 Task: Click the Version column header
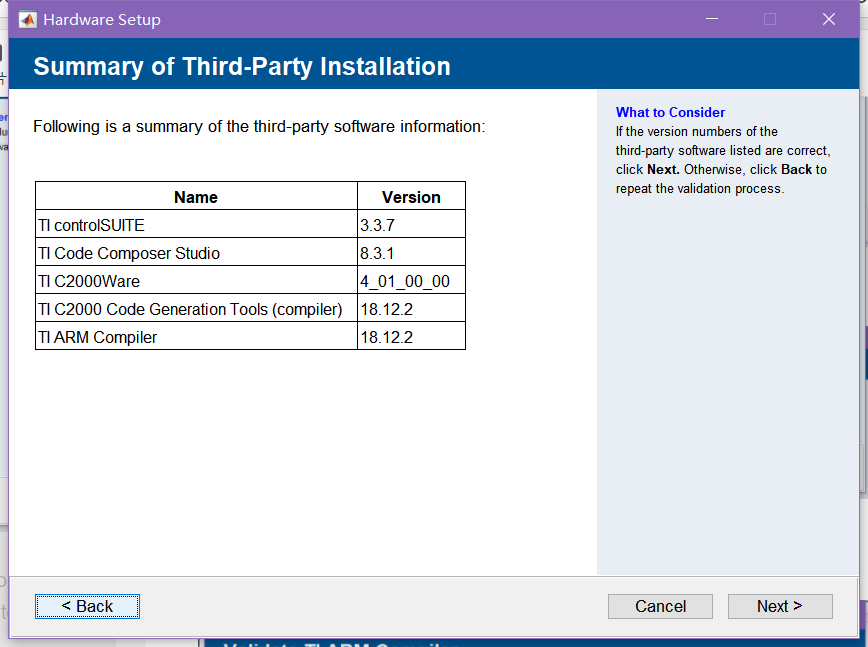pyautogui.click(x=411, y=196)
